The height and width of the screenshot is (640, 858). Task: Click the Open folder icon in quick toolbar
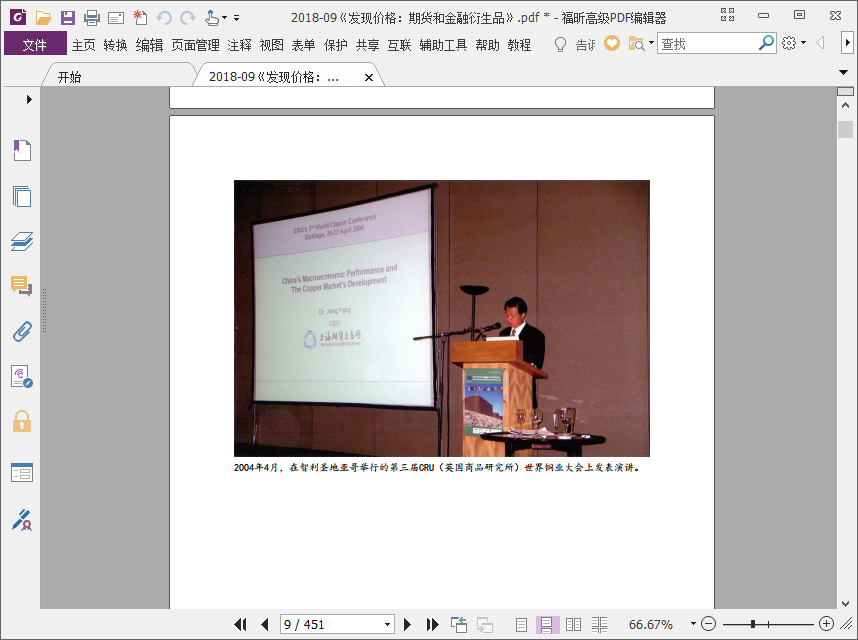[43, 18]
